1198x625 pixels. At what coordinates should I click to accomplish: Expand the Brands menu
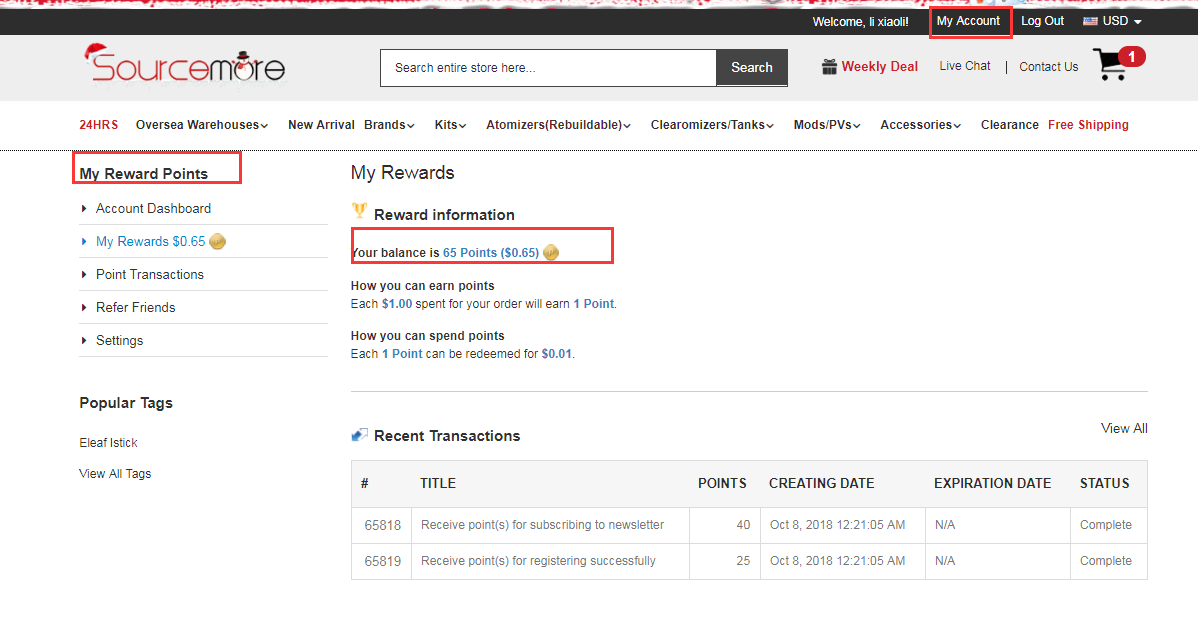(x=389, y=125)
